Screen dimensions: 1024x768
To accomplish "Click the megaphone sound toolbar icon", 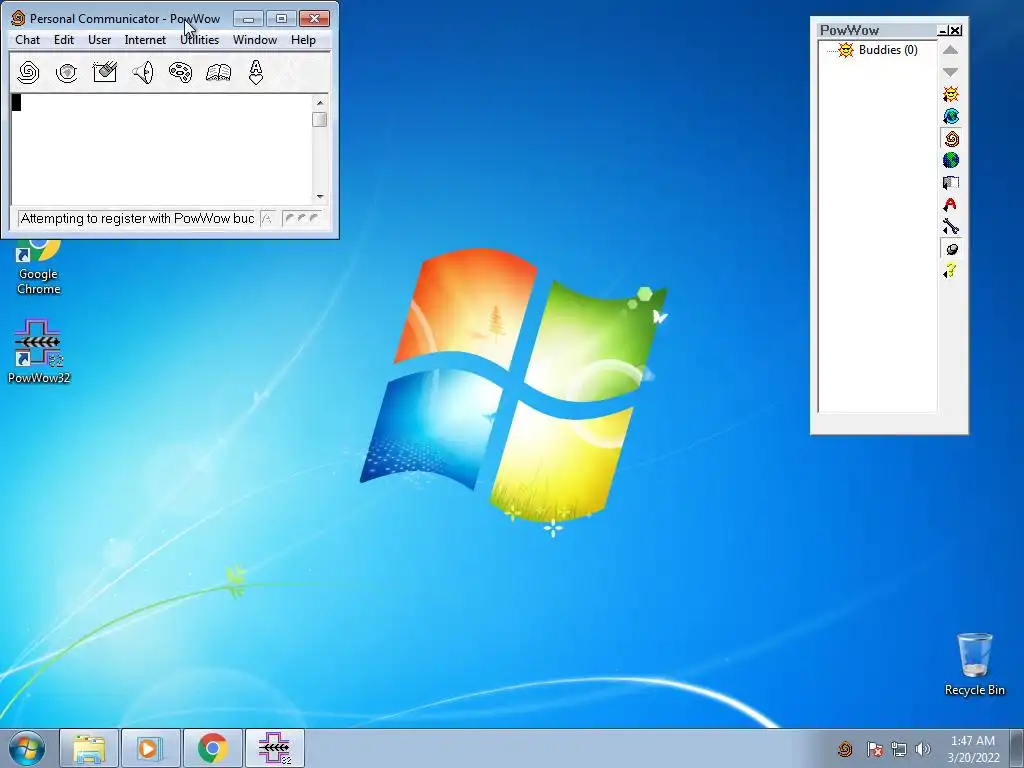I will pyautogui.click(x=143, y=72).
